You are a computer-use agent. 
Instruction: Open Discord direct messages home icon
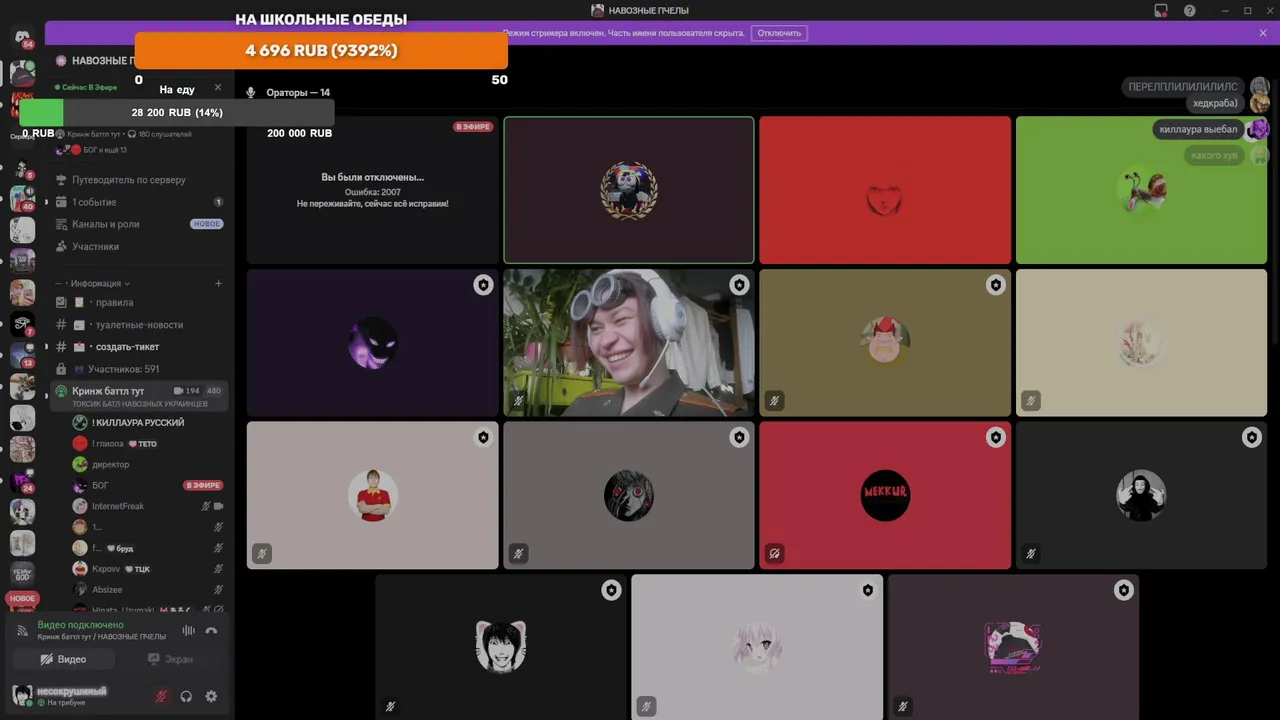point(22,38)
